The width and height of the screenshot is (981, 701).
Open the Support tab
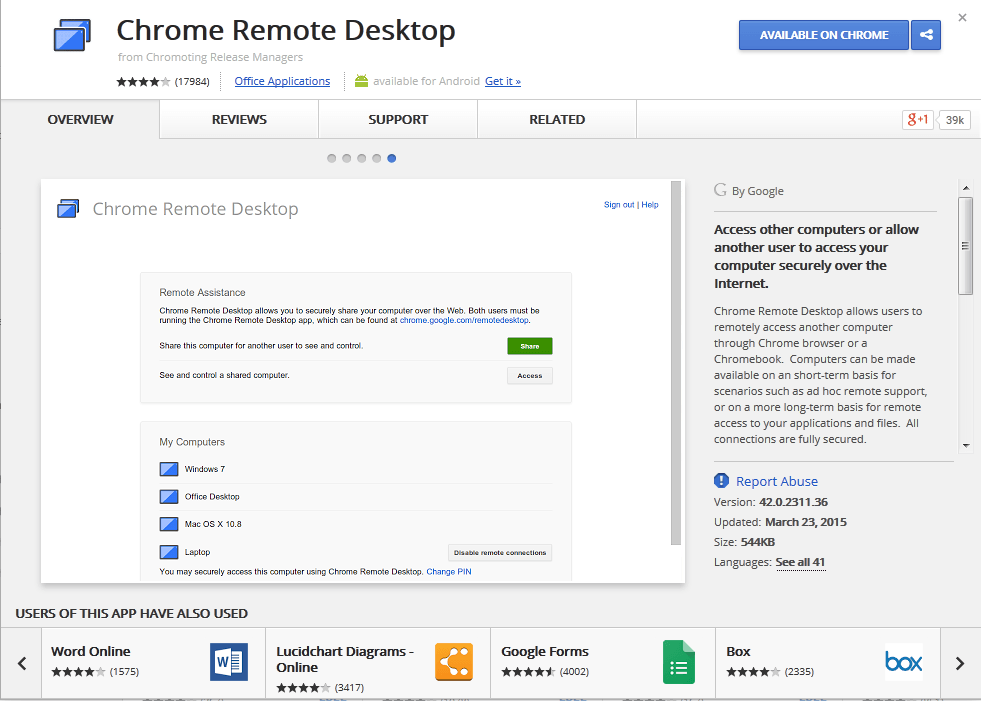pyautogui.click(x=397, y=119)
